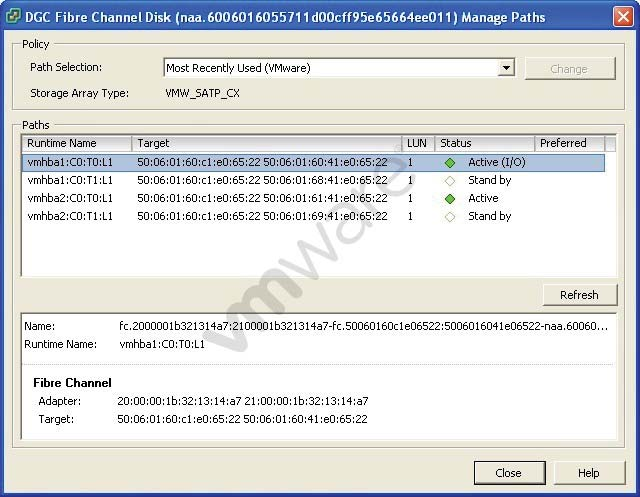Click the VMW_SATP_CX storage array type value

point(202,93)
